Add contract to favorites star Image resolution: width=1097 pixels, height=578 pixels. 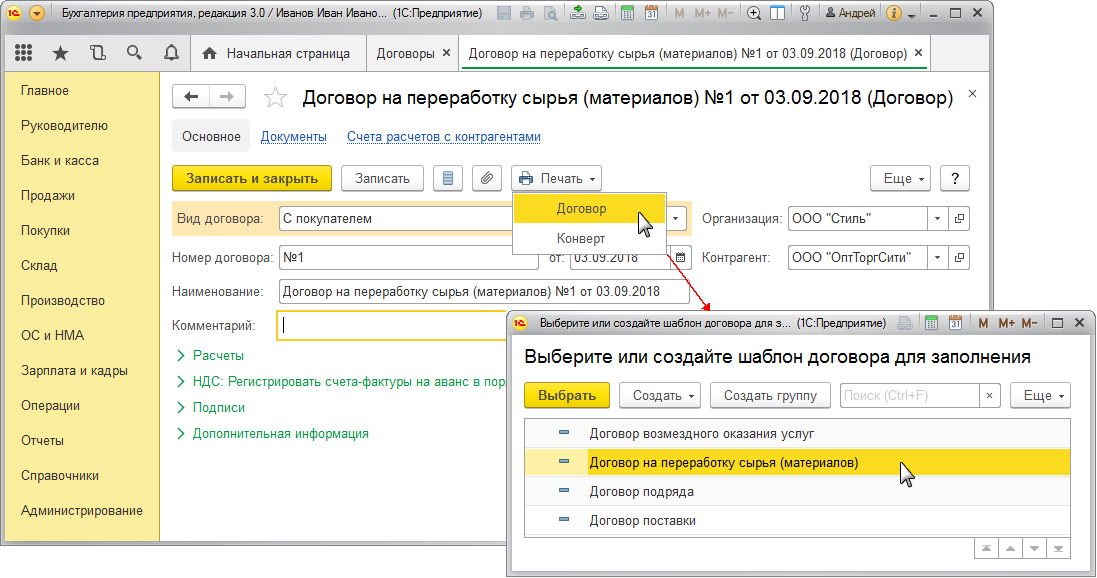coord(275,97)
